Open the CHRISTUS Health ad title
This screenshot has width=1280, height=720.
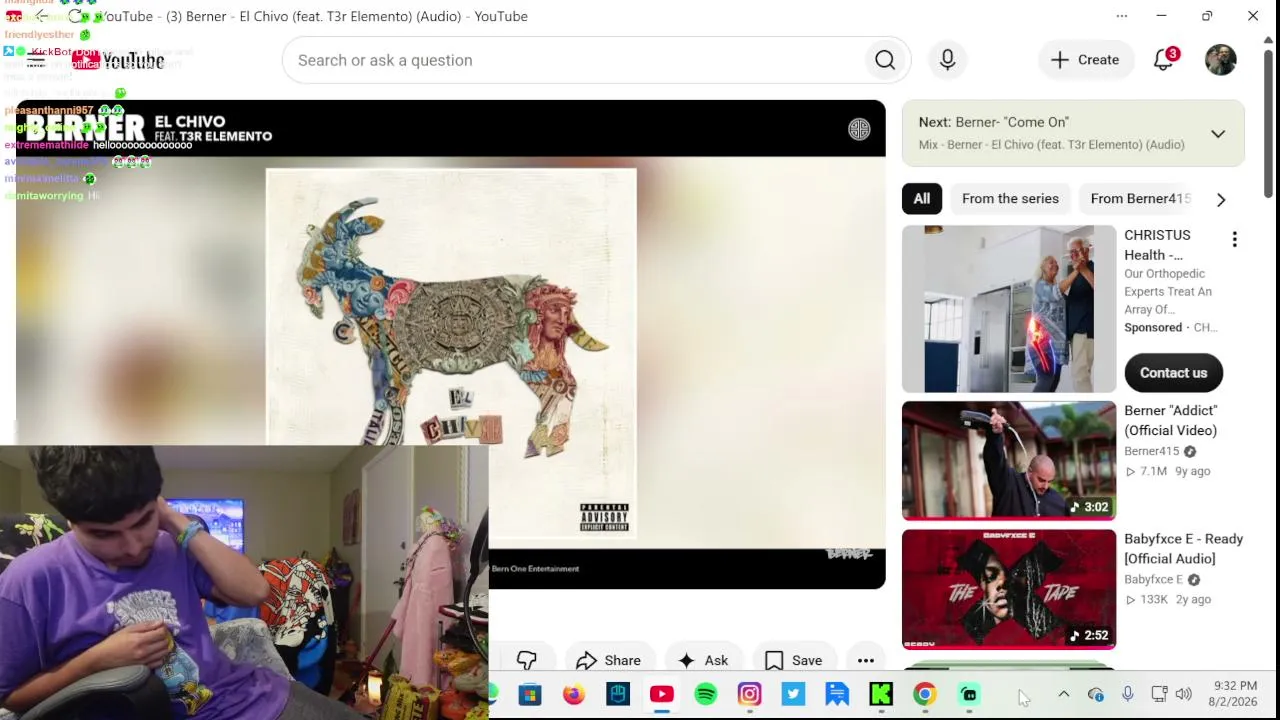tap(1157, 245)
